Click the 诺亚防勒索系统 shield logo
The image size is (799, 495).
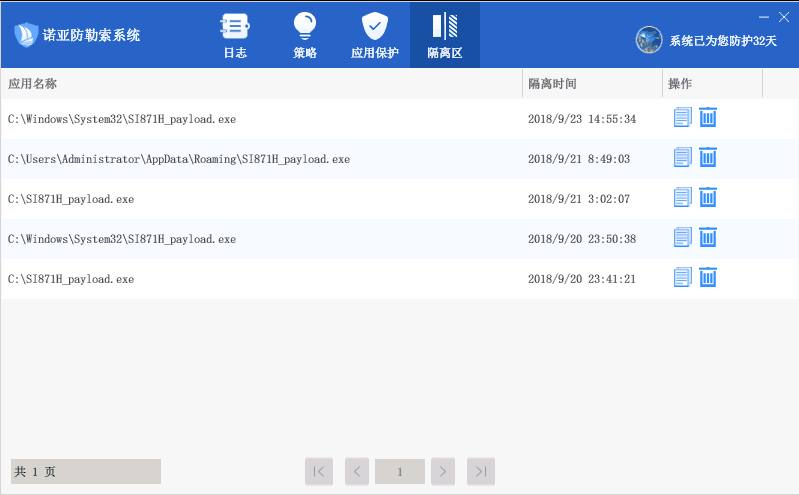25,35
